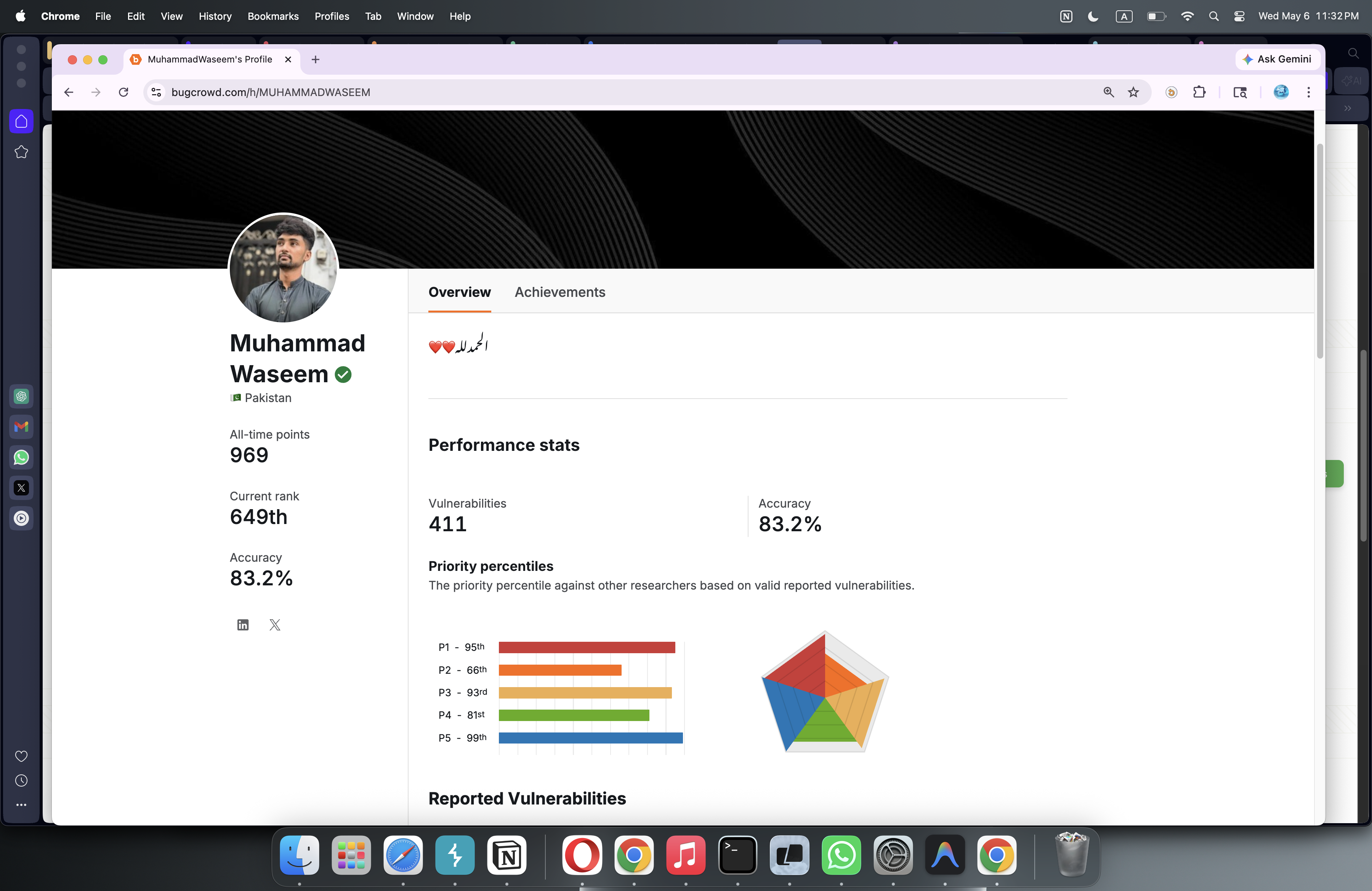
Task: Click the orange swirl extension icon in the toolbar
Action: (x=1172, y=92)
